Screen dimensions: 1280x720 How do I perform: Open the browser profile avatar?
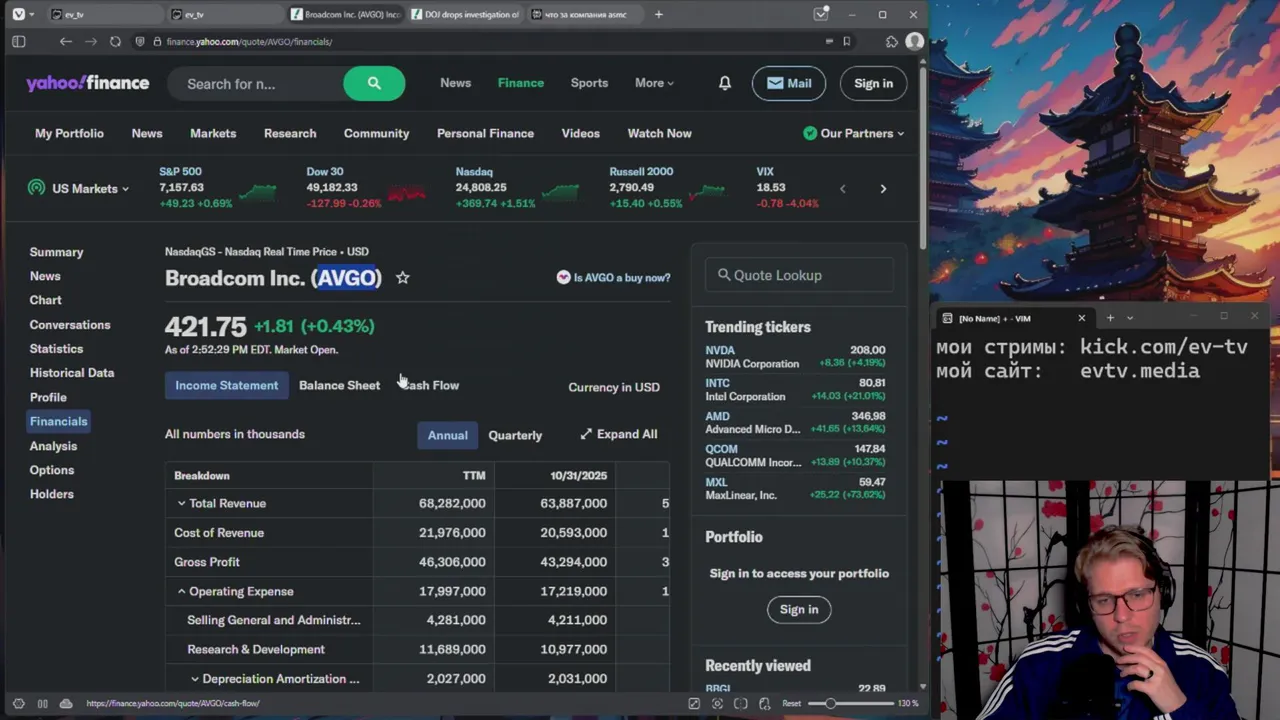click(x=914, y=41)
